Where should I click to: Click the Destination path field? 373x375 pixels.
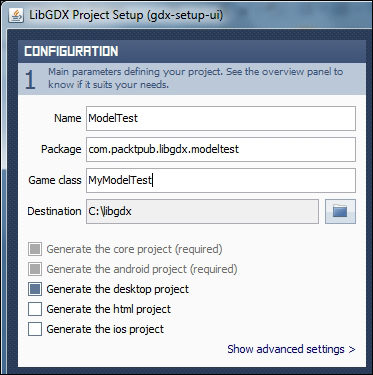coord(202,211)
